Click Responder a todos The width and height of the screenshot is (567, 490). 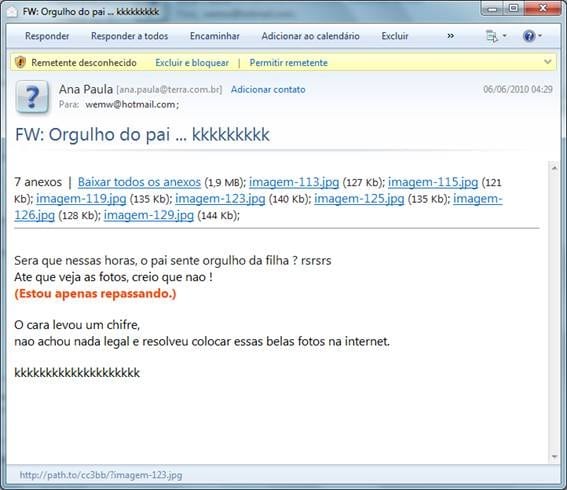pos(129,36)
